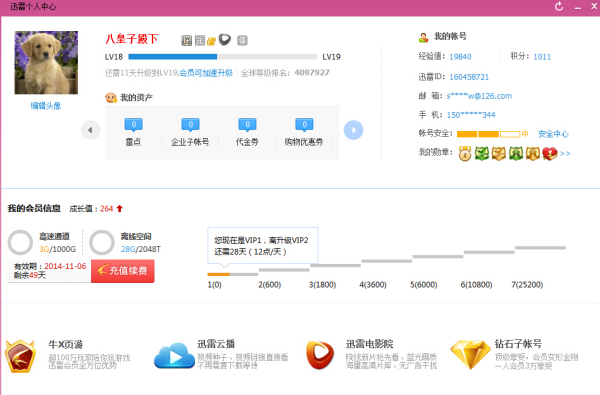Screen dimensions: 600x395
Task: Click the 钻石子帐号 yellow diamond icon
Action: coord(470,355)
